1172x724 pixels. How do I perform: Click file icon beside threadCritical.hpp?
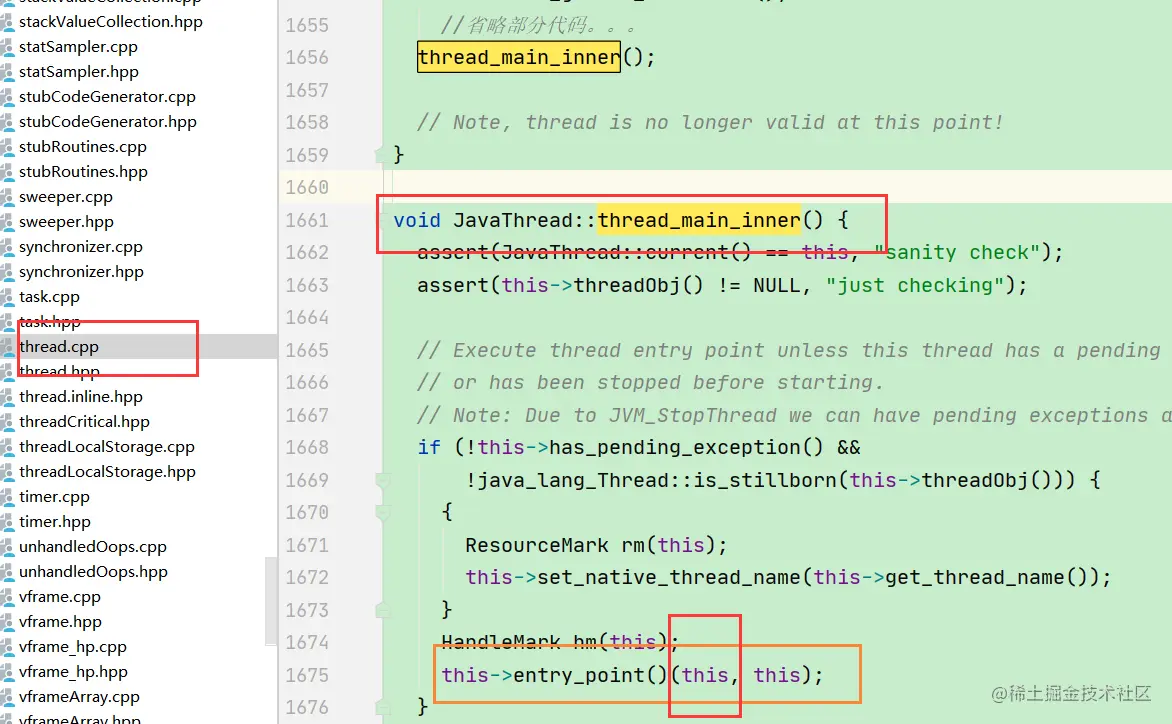tap(7, 421)
